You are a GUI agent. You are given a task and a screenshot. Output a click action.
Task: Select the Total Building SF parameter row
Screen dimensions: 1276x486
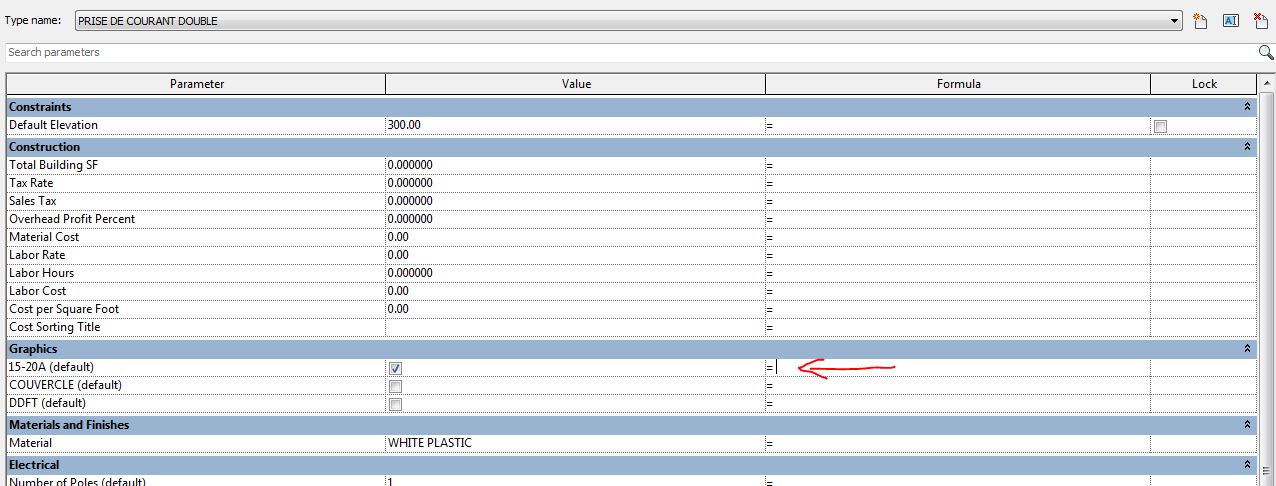pyautogui.click(x=632, y=165)
